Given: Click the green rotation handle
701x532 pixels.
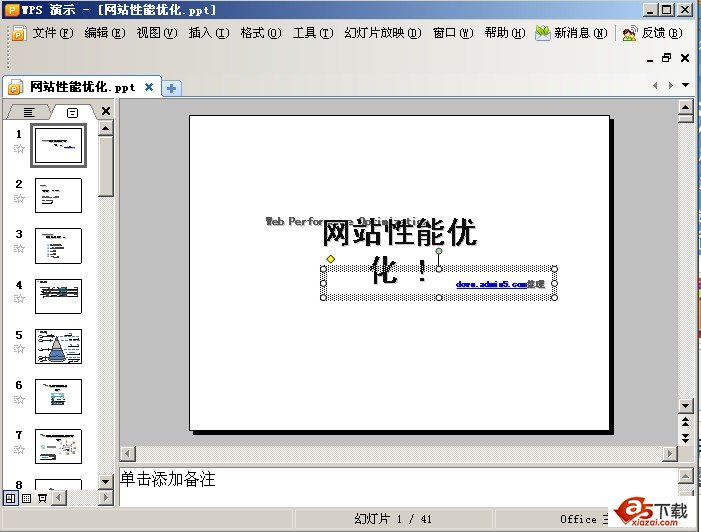Looking at the screenshot, I should pyautogui.click(x=439, y=251).
